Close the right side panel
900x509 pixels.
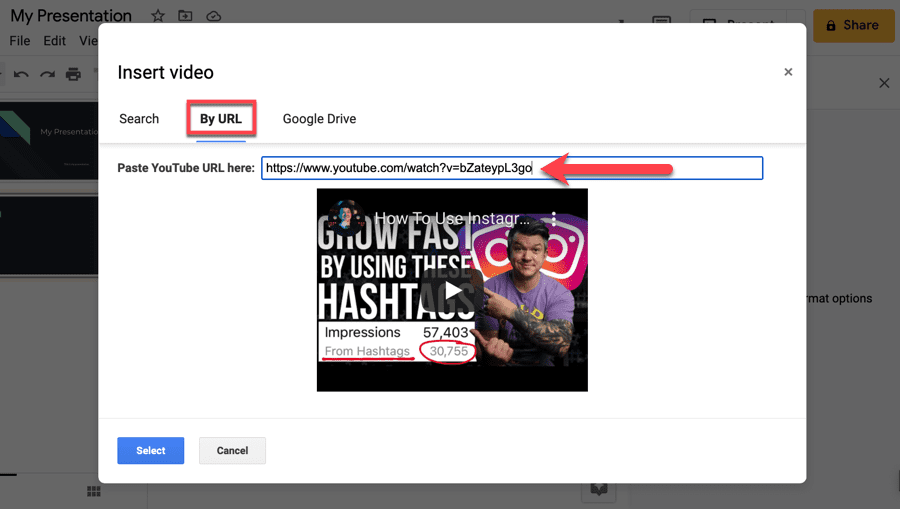884,83
